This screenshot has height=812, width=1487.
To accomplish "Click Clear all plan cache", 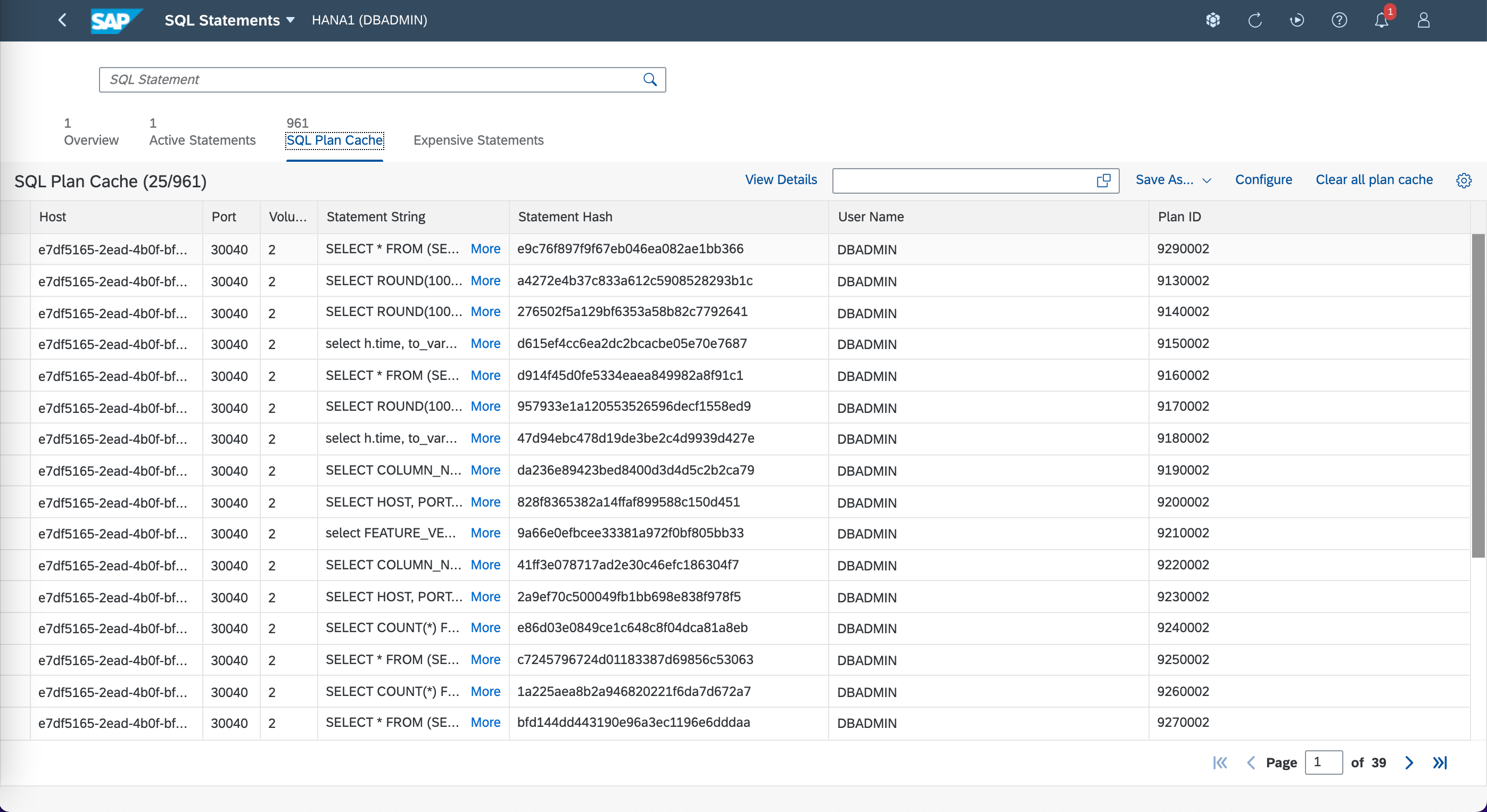I will [1374, 180].
